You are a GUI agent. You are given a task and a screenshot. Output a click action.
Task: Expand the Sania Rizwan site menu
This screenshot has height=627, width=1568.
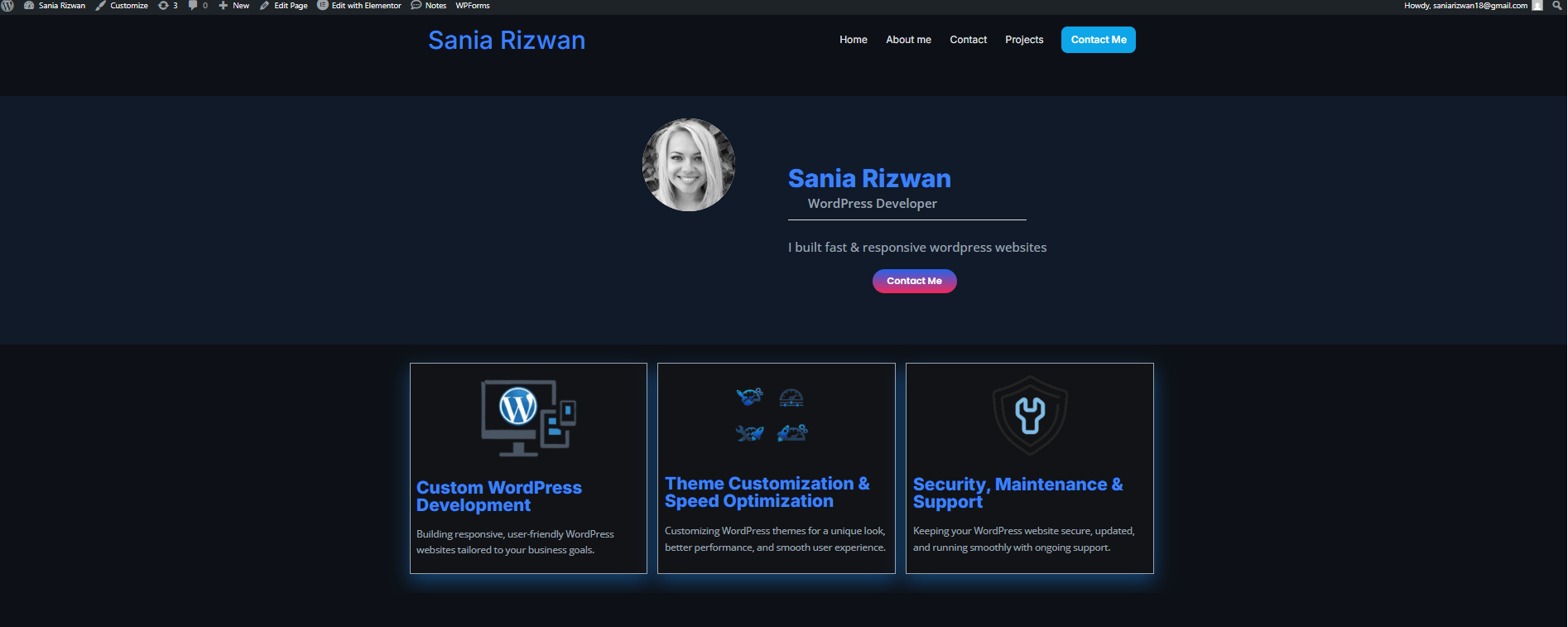pos(55,6)
